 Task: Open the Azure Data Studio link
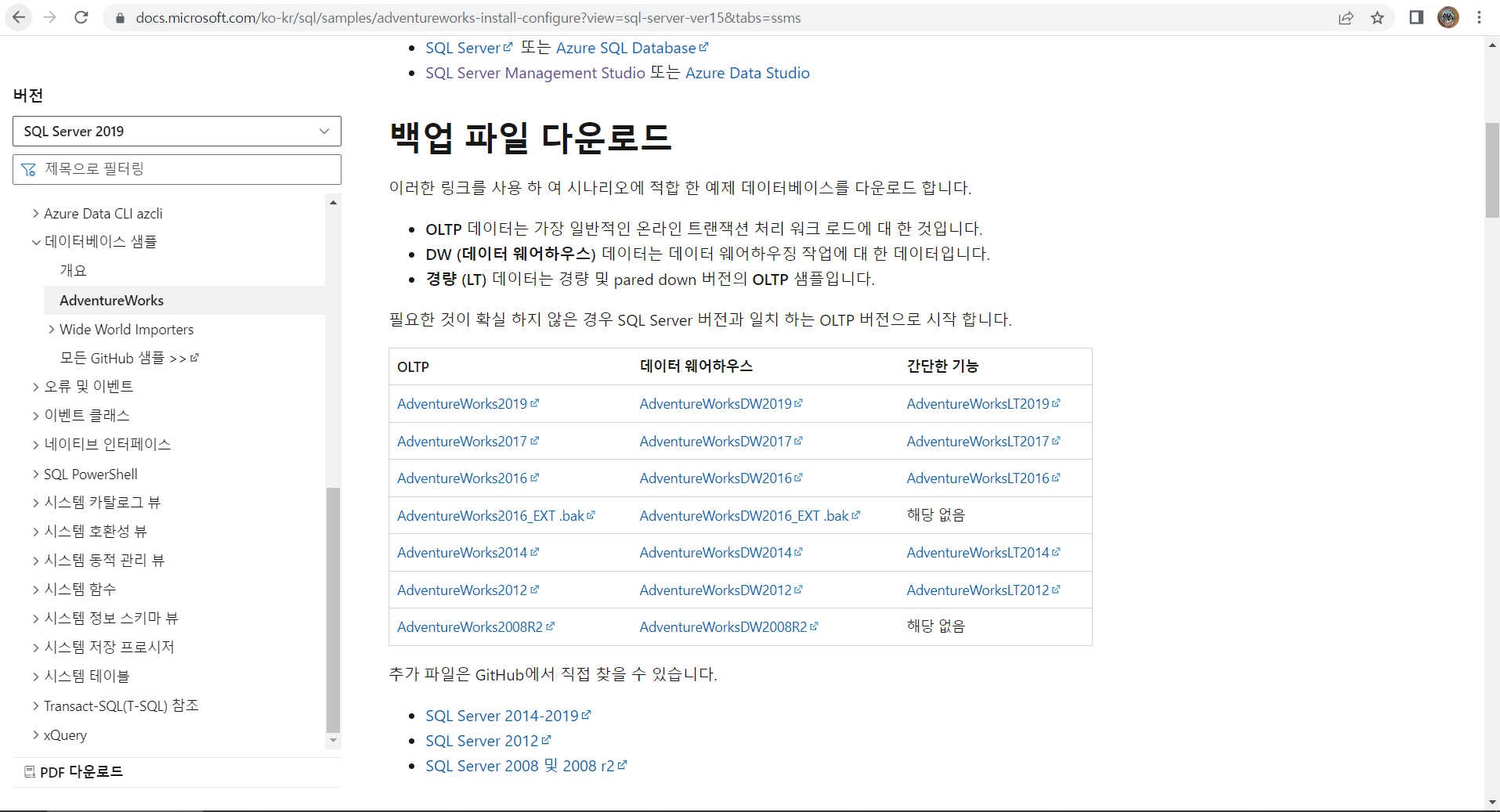click(747, 73)
